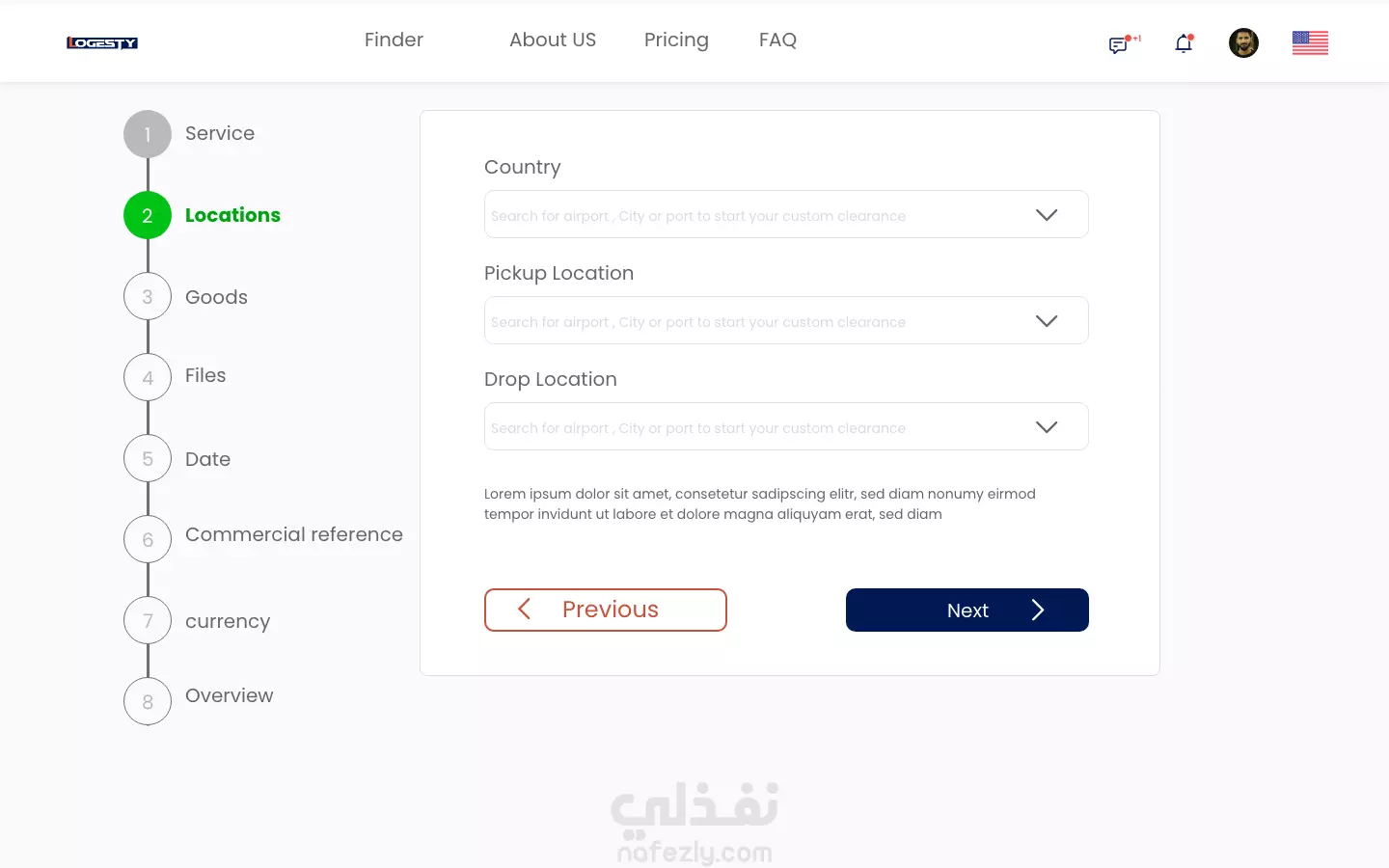Expand the Drop Location dropdown chevron
The height and width of the screenshot is (868, 1389).
(1047, 427)
